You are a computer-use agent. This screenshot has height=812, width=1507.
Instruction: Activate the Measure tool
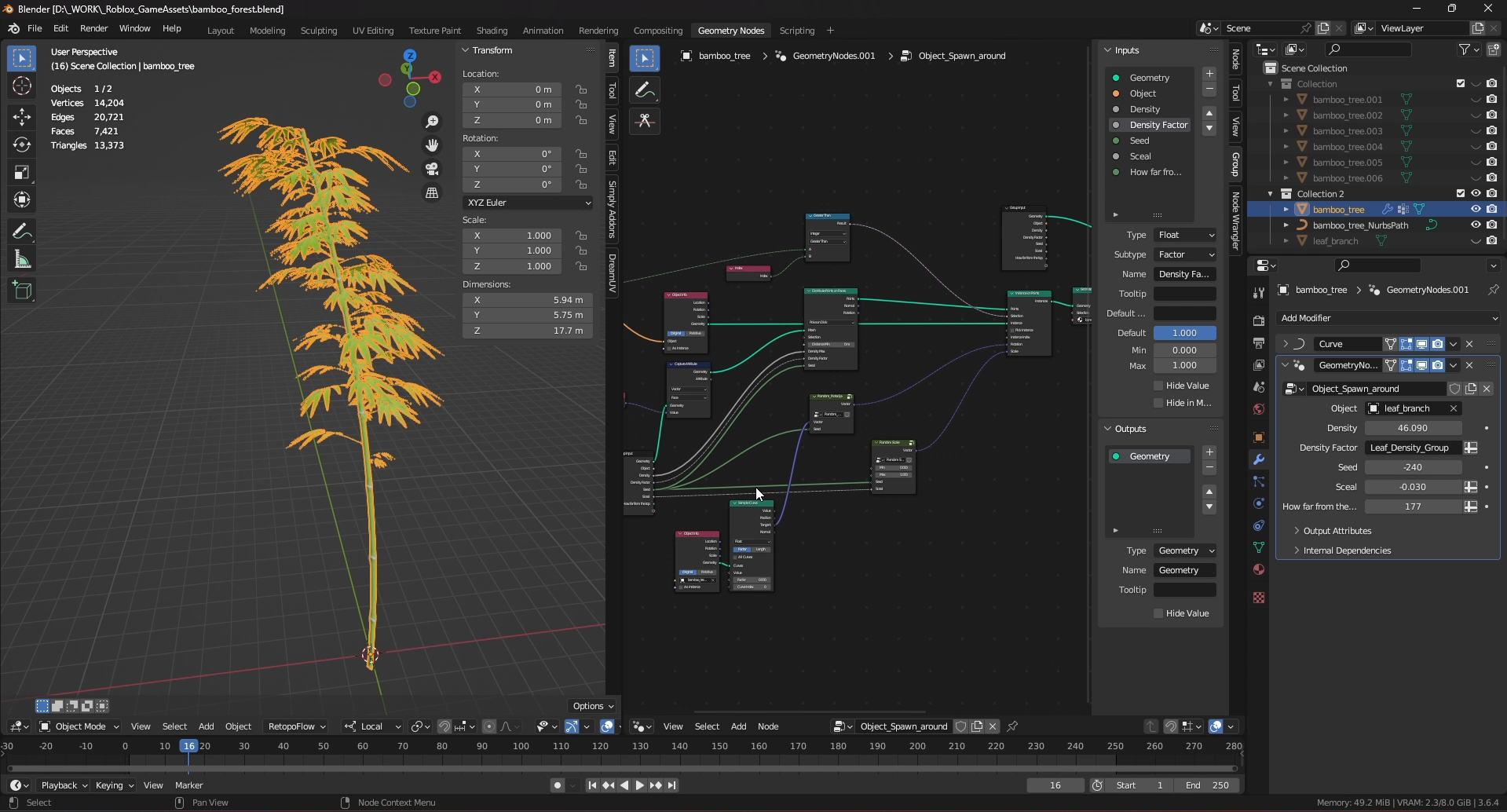click(22, 260)
